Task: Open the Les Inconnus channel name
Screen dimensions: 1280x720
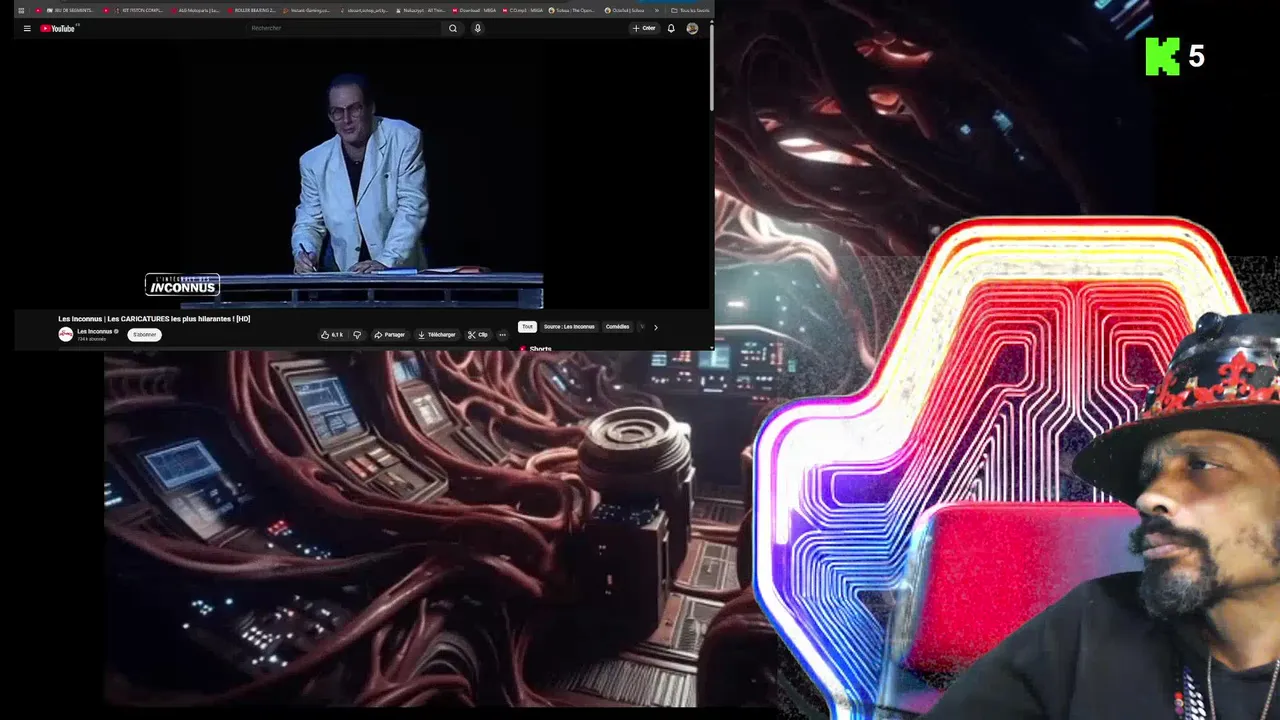Action: pos(94,331)
